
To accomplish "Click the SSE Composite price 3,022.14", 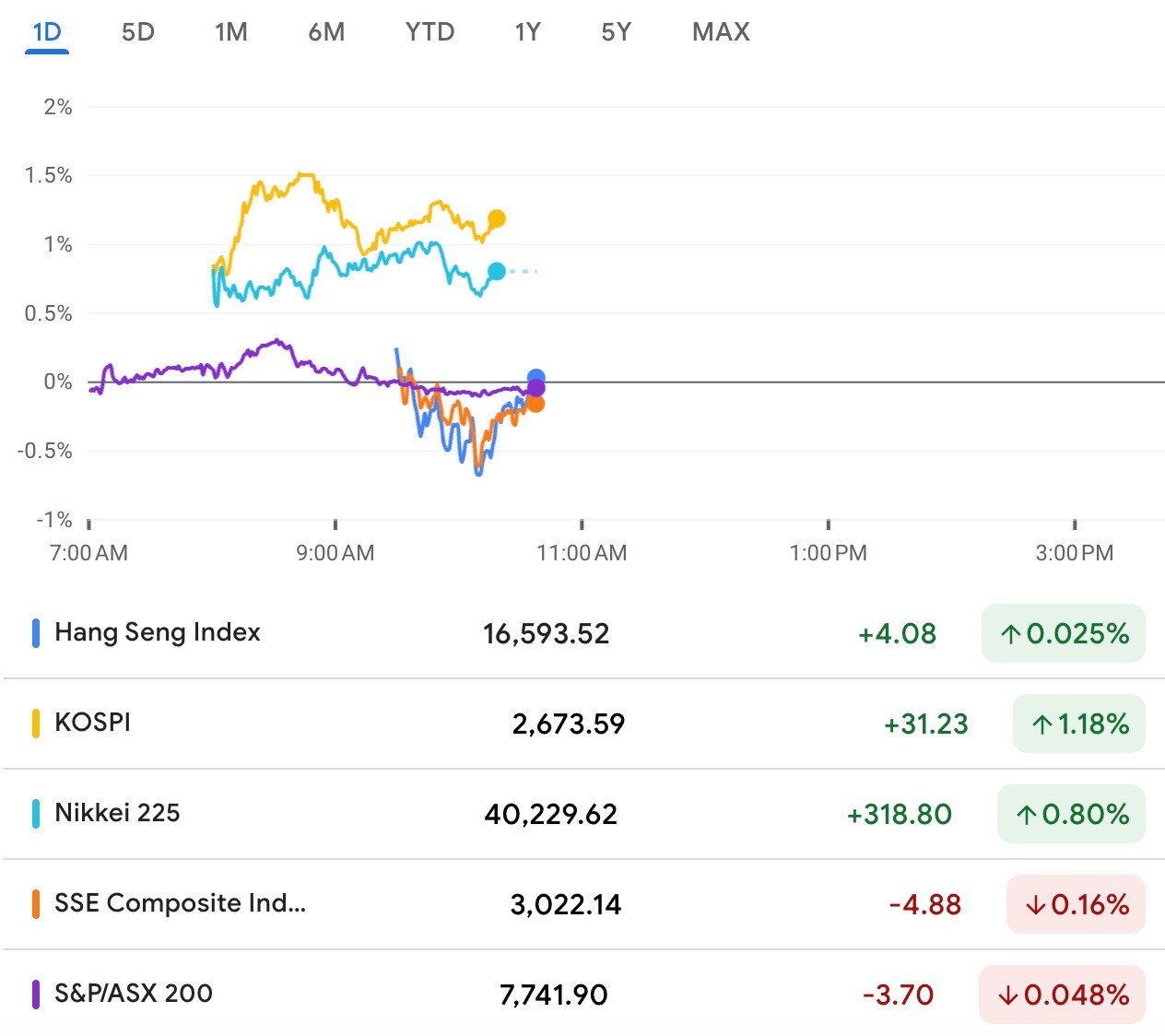I will pyautogui.click(x=566, y=905).
